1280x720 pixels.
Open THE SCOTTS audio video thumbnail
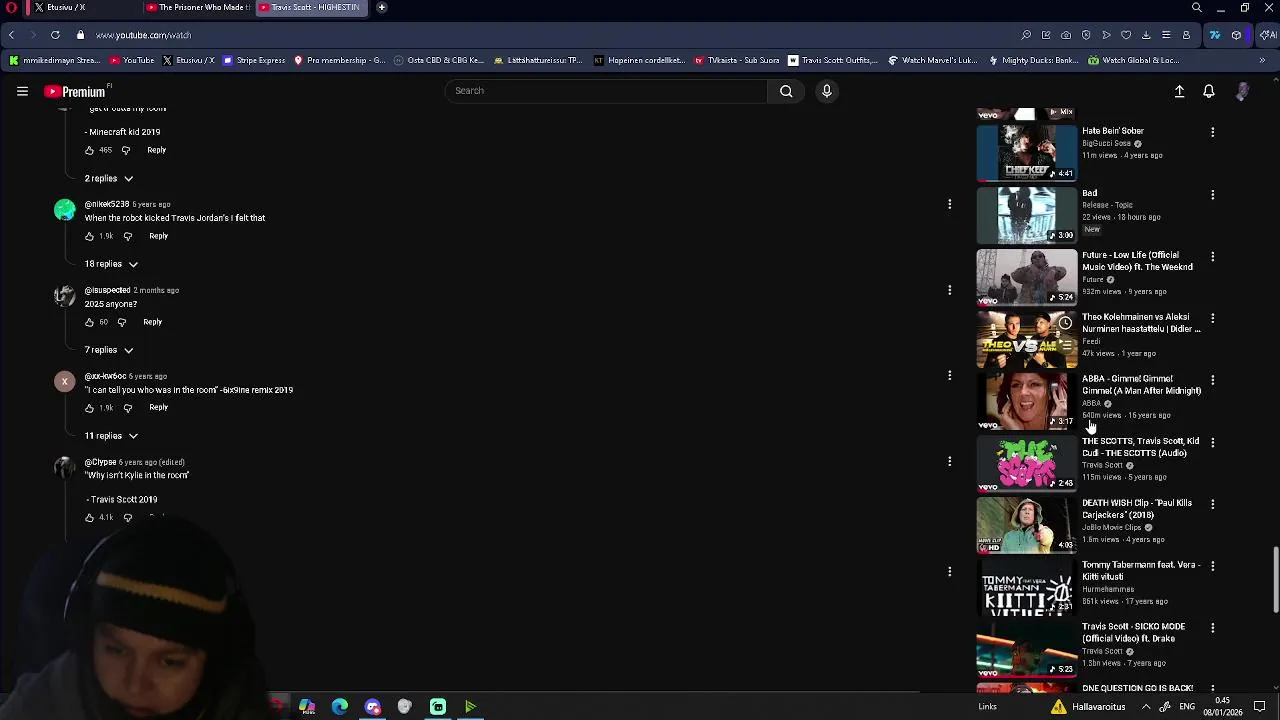(1026, 463)
